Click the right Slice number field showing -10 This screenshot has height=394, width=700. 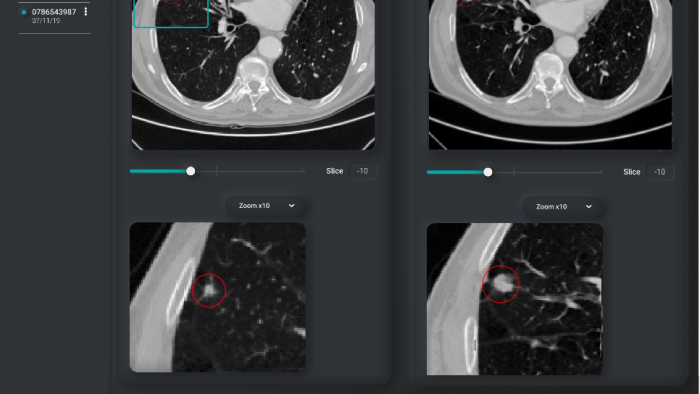659,172
